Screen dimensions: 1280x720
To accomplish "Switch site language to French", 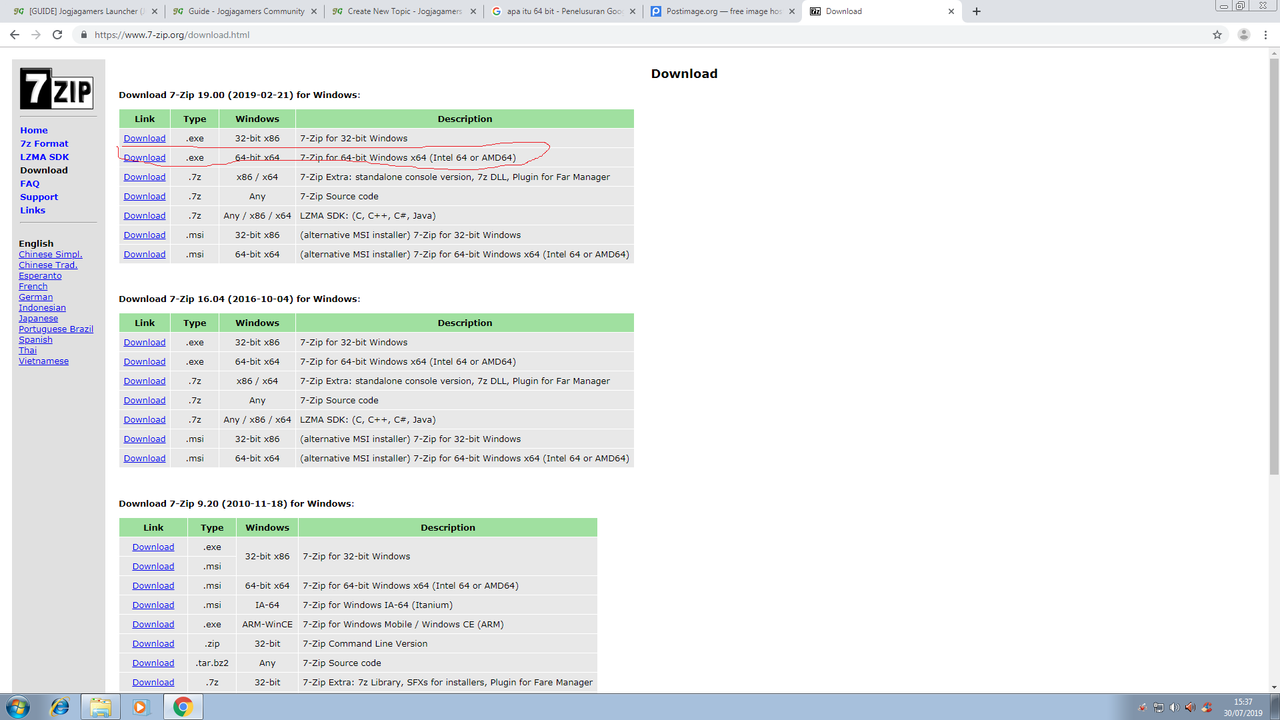I will pyautogui.click(x=33, y=287).
